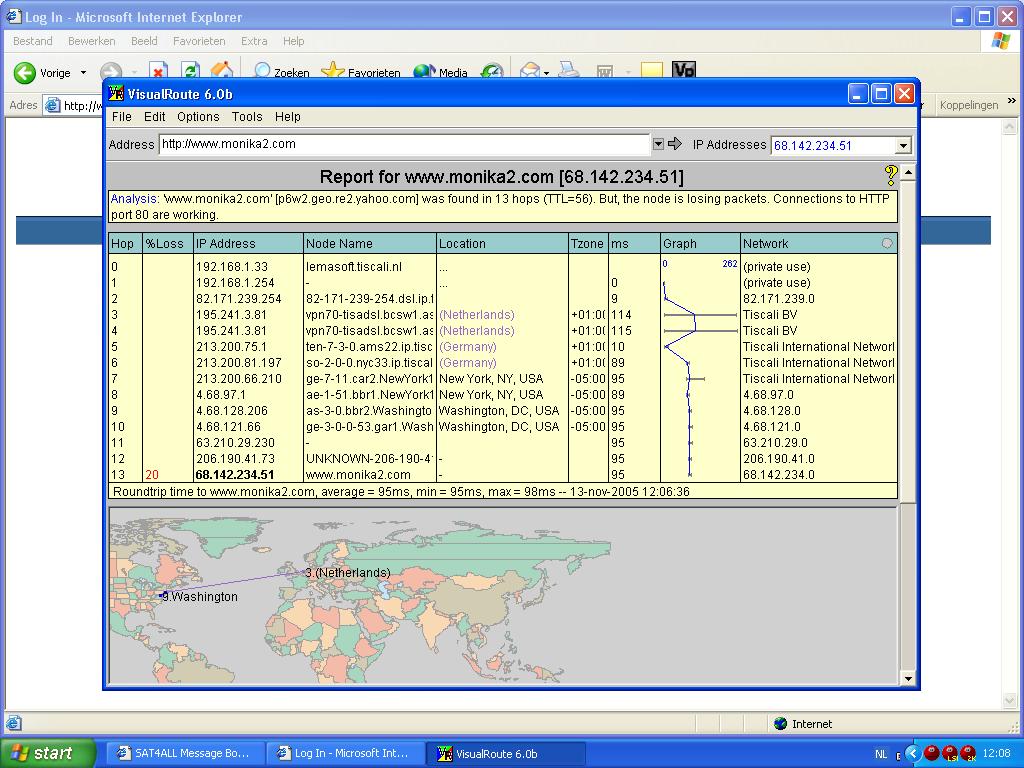Click Koppelingen links bar in Internet Explorer

tap(968, 105)
